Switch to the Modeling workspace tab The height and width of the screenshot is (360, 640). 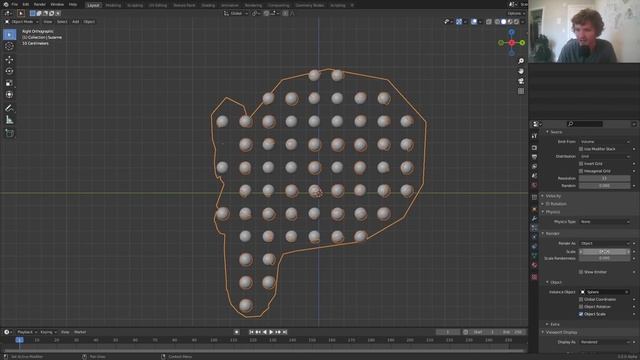(113, 5)
